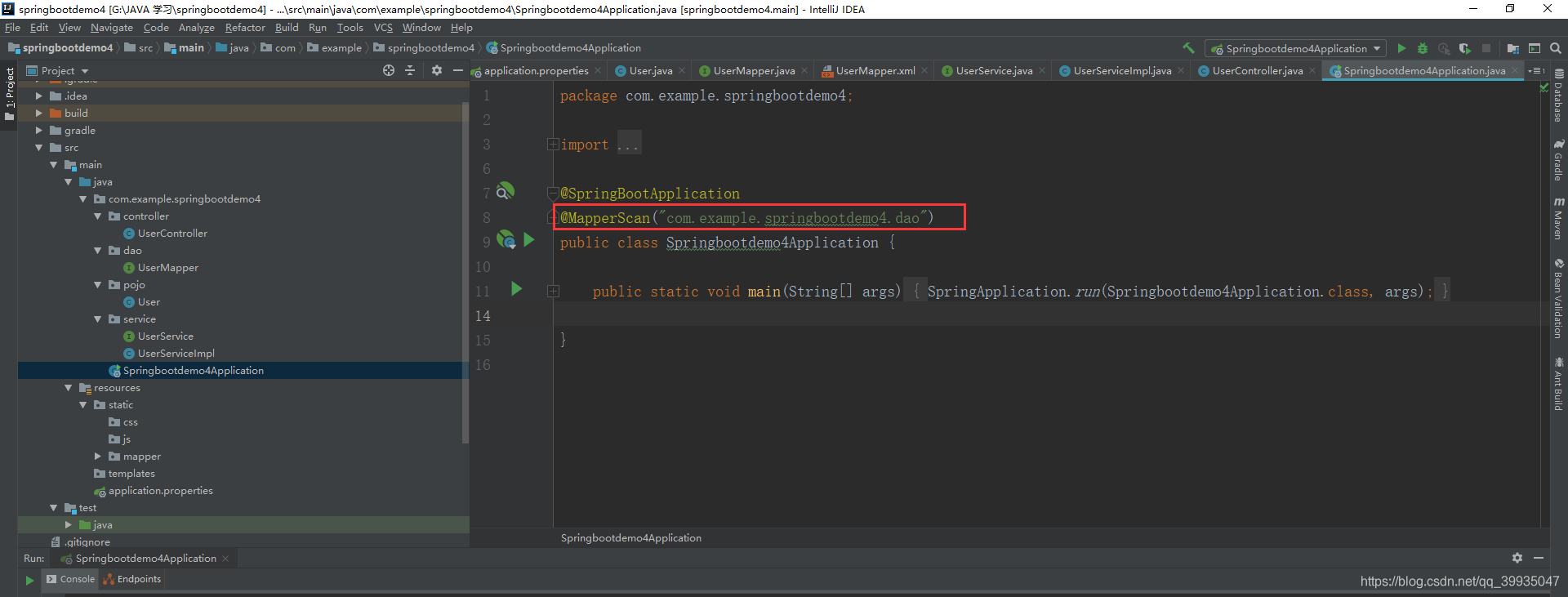Rerun the application in the Run panel
The height and width of the screenshot is (597, 1568).
(x=29, y=580)
